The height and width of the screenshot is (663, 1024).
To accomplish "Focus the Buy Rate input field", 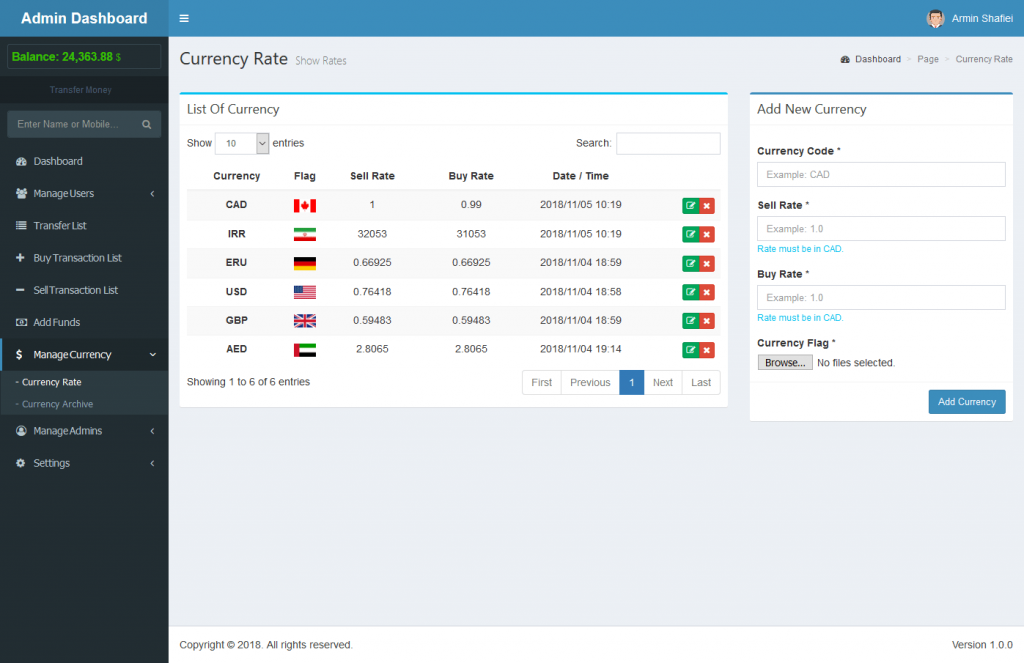I will coord(881,297).
